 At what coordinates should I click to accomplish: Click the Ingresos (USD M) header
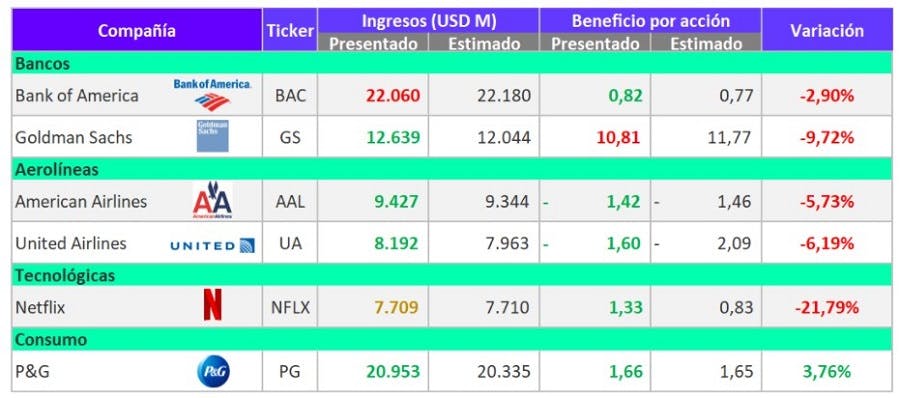(428, 21)
